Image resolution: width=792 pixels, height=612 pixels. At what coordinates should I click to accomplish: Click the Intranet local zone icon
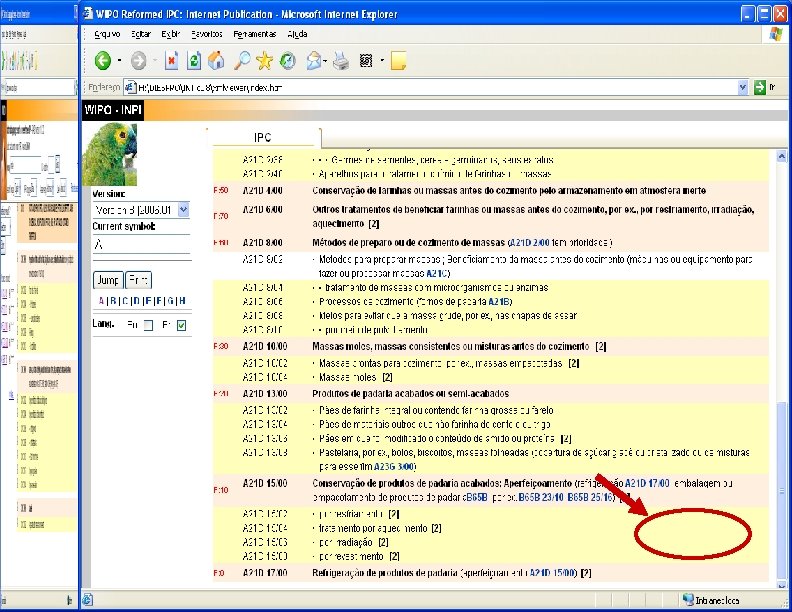(x=688, y=600)
